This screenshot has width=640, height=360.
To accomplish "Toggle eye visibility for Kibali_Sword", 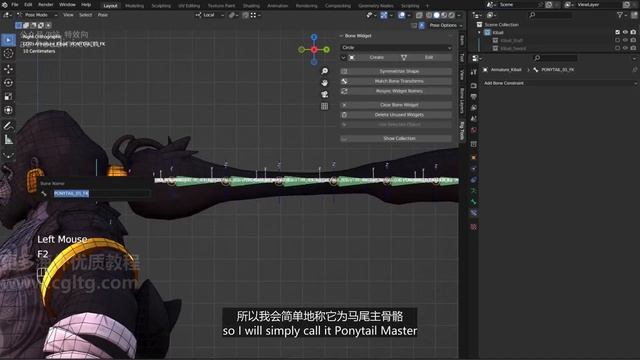I will (625, 48).
